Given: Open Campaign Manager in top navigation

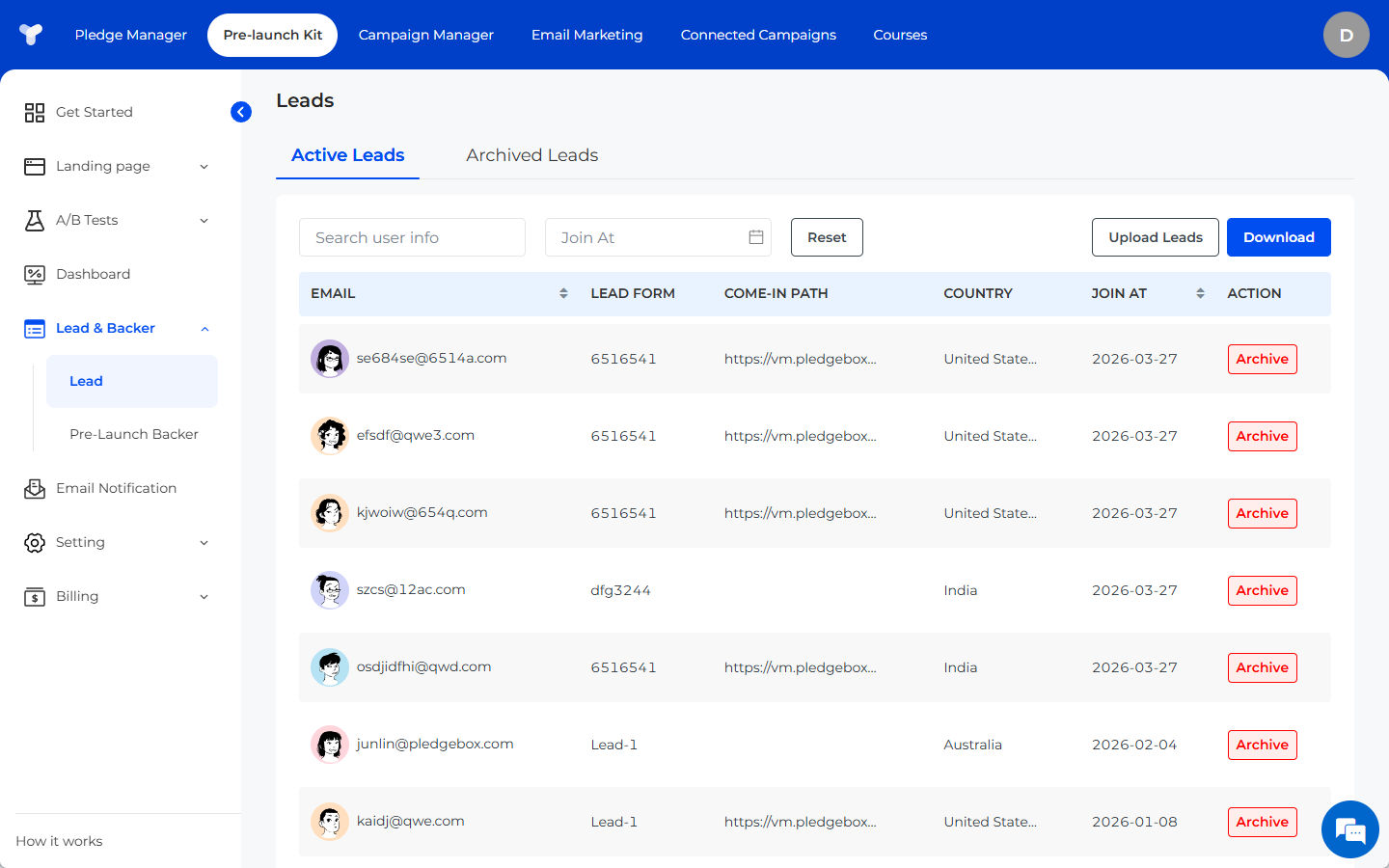Looking at the screenshot, I should coord(425,35).
